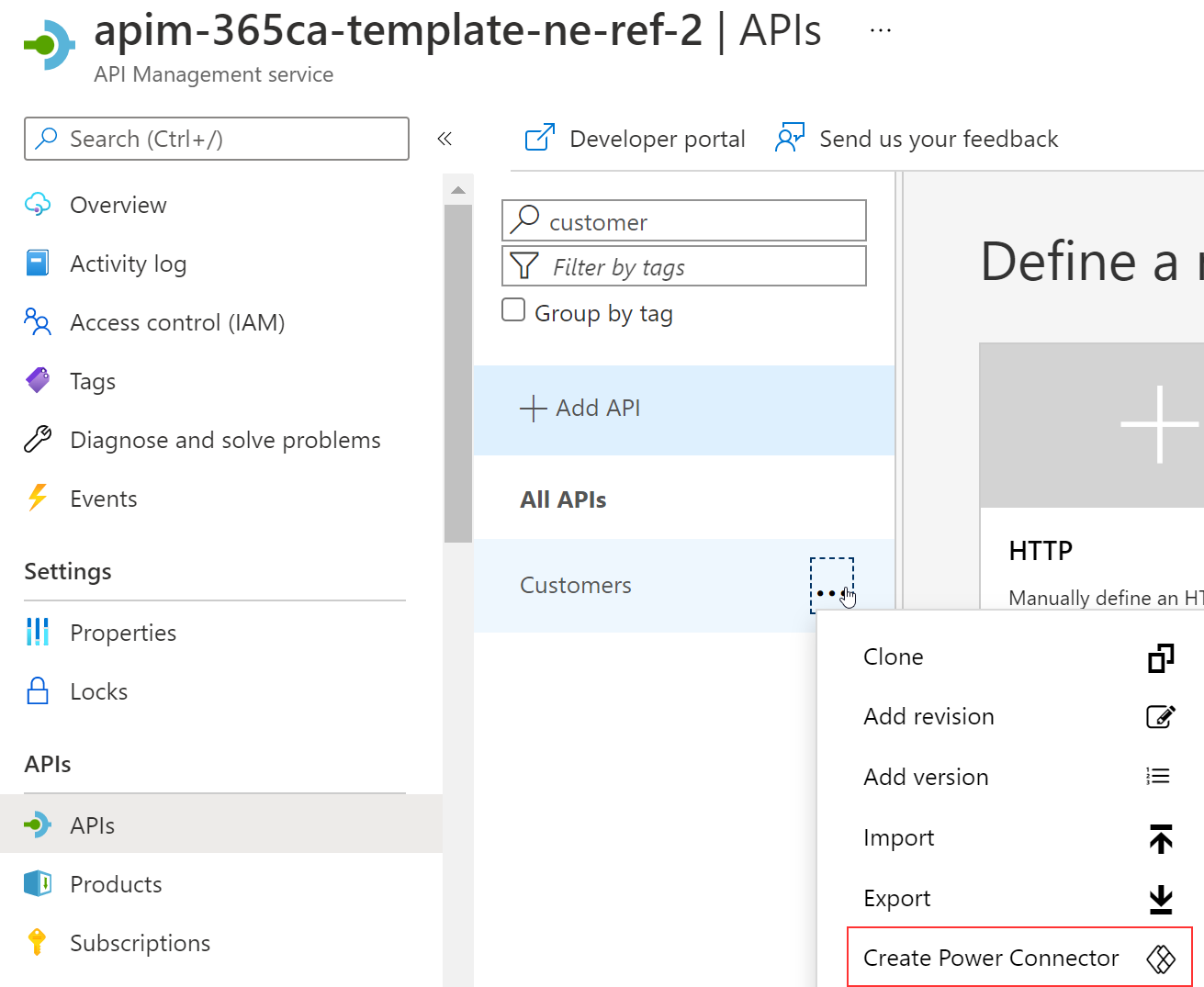Image resolution: width=1204 pixels, height=987 pixels.
Task: Focus the Search (Ctrl+/) box
Action: click(x=217, y=139)
